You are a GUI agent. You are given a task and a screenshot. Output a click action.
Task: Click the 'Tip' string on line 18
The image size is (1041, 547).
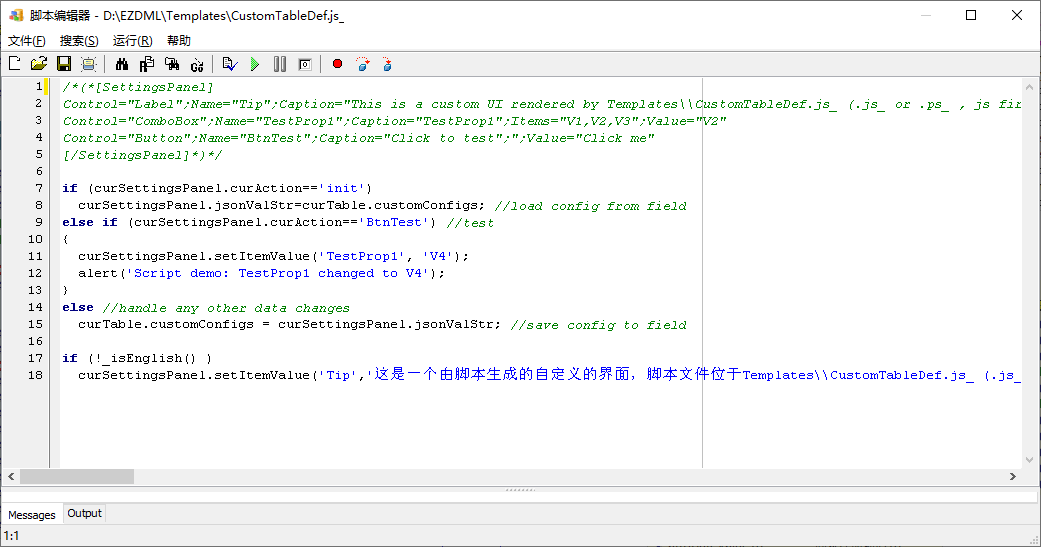(x=338, y=375)
